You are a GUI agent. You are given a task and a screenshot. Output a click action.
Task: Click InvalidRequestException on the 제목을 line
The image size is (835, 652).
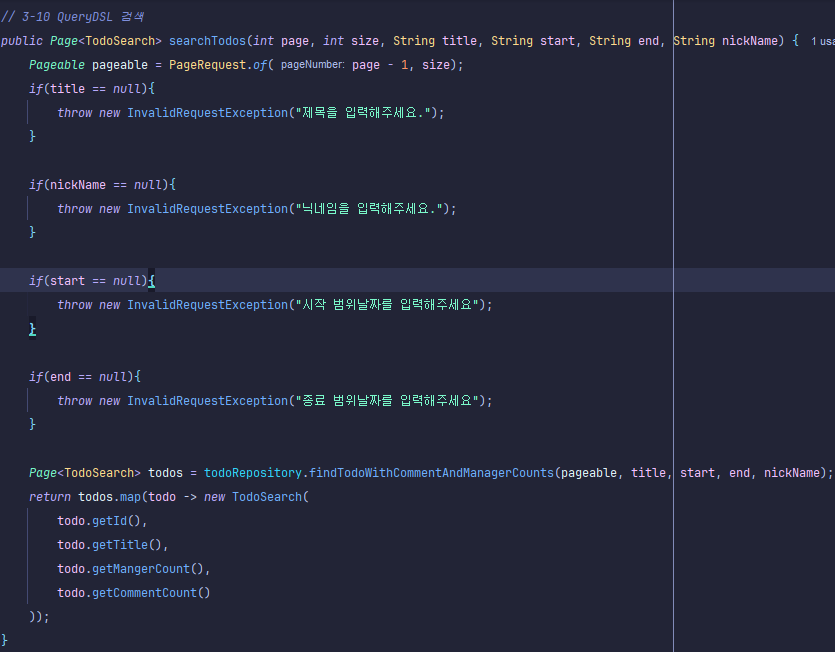[208, 113]
